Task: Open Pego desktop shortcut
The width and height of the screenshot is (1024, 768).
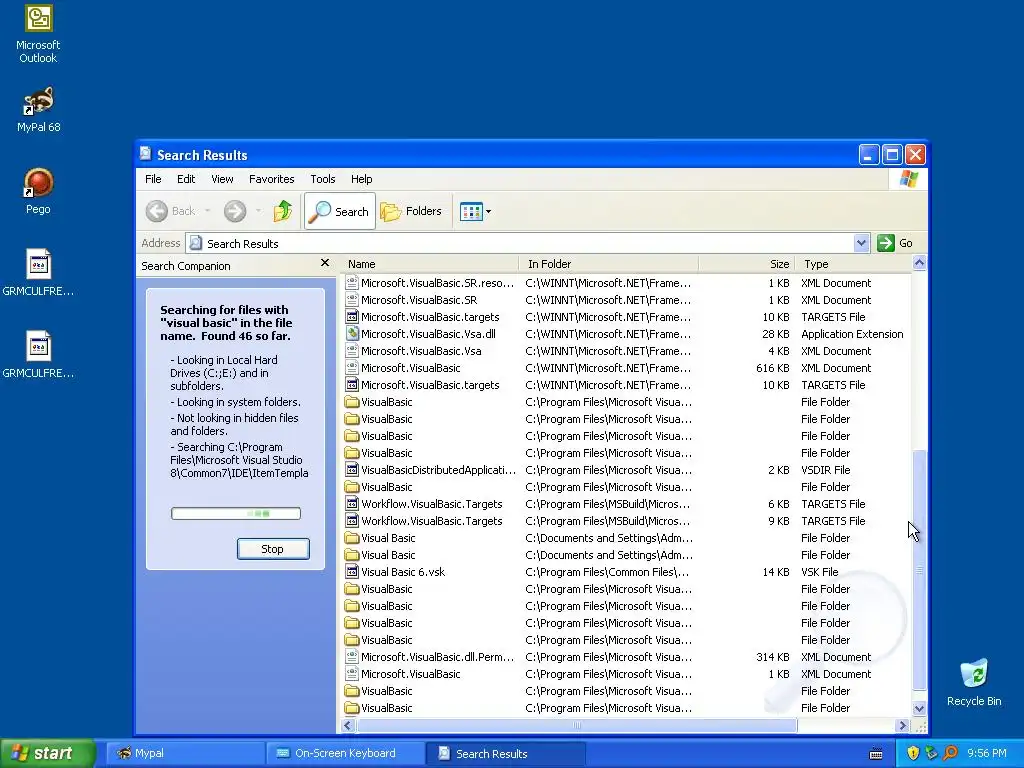Action: coord(38,191)
